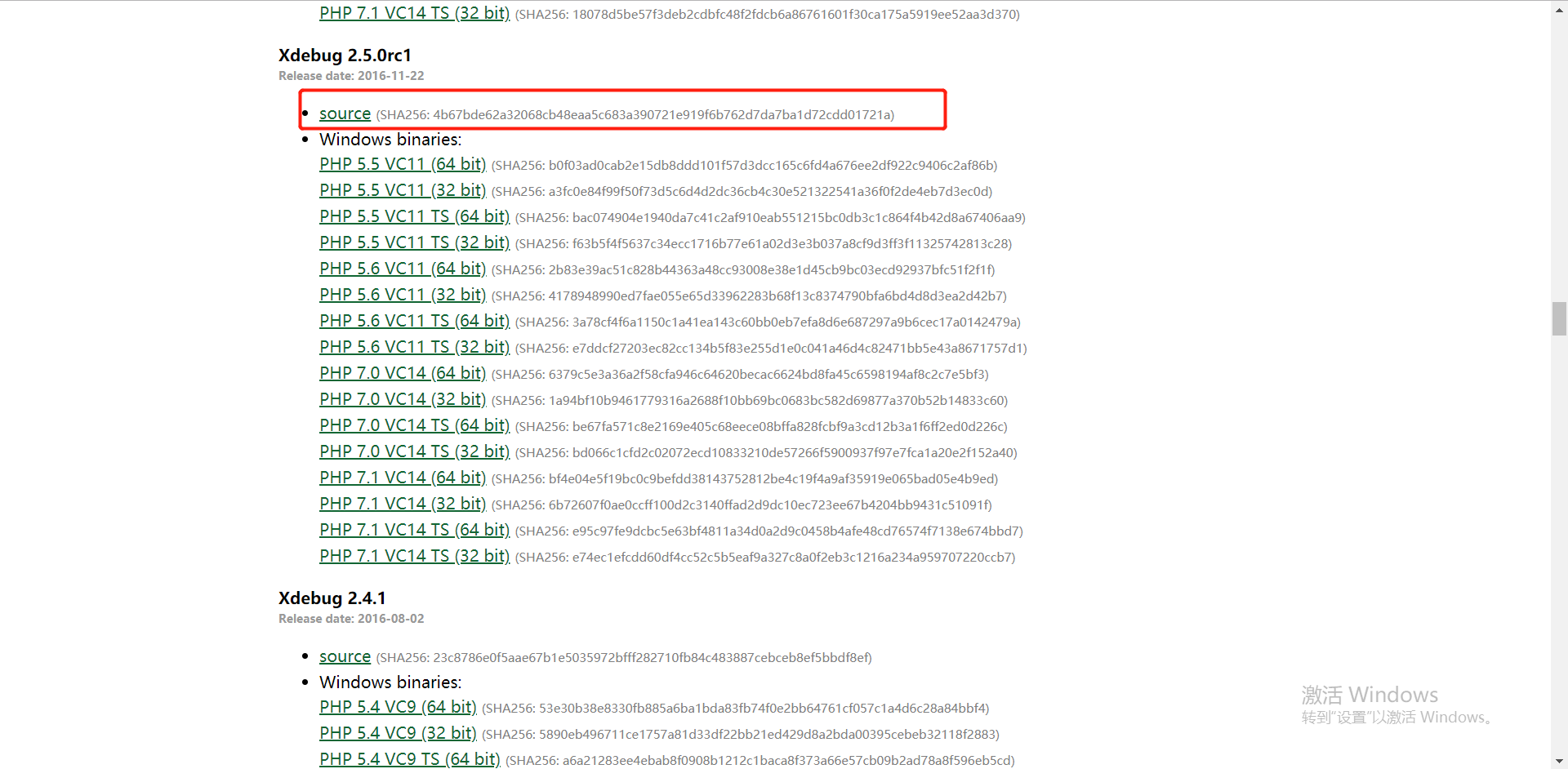1568x769 pixels.
Task: Download PHP 7.1 VC14 TS (64 bit) binary
Action: coord(414,530)
